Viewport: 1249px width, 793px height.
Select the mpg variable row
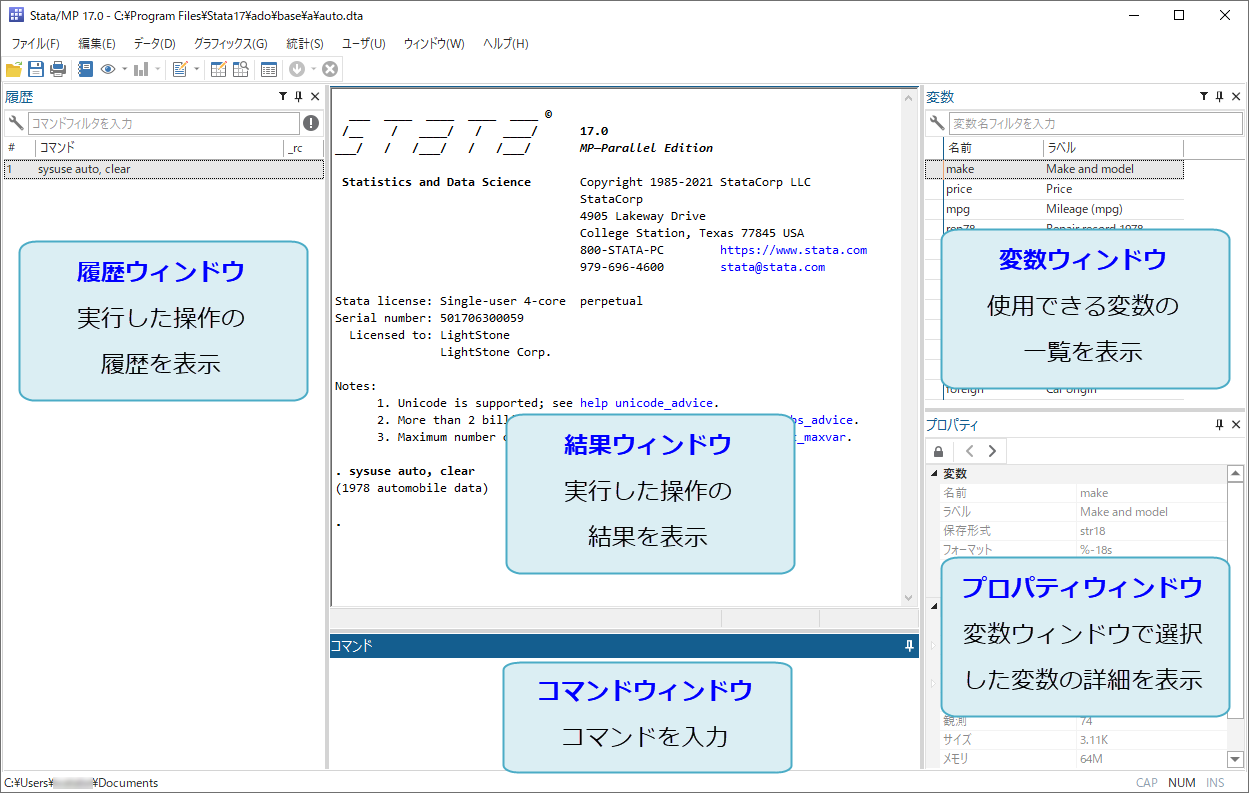[1054, 209]
